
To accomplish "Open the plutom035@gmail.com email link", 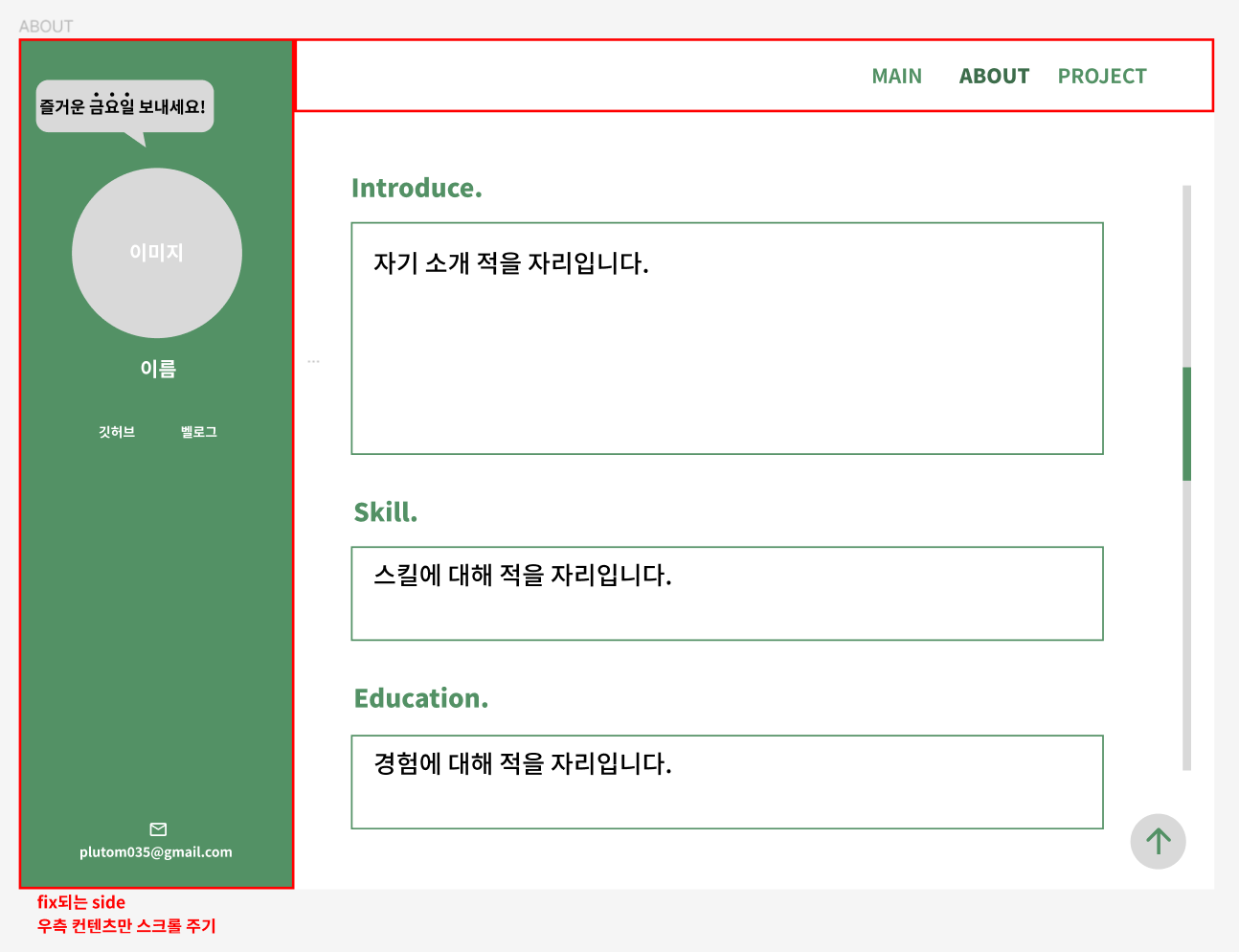I will pos(156,852).
